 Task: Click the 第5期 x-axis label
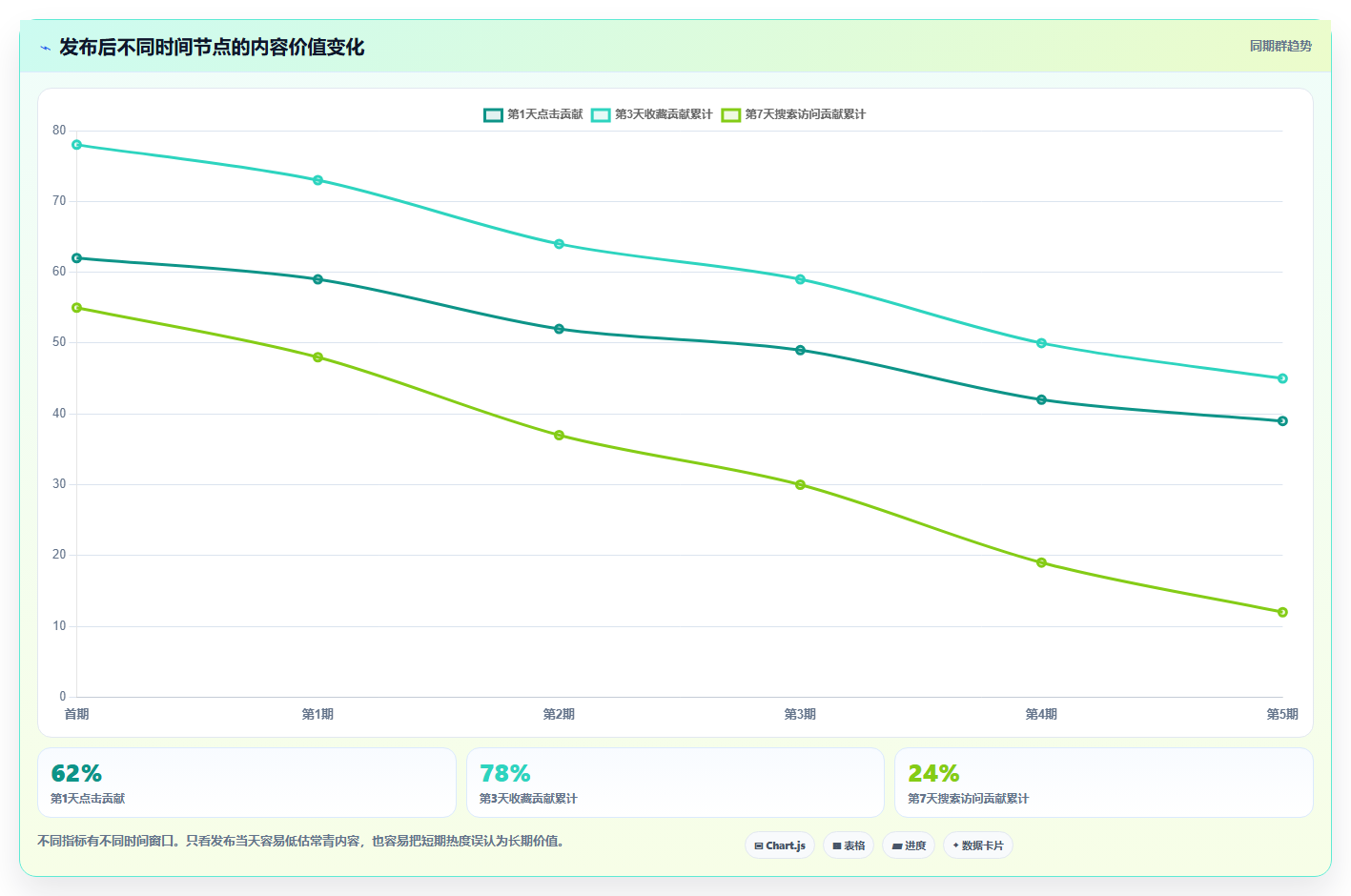[x=1282, y=714]
